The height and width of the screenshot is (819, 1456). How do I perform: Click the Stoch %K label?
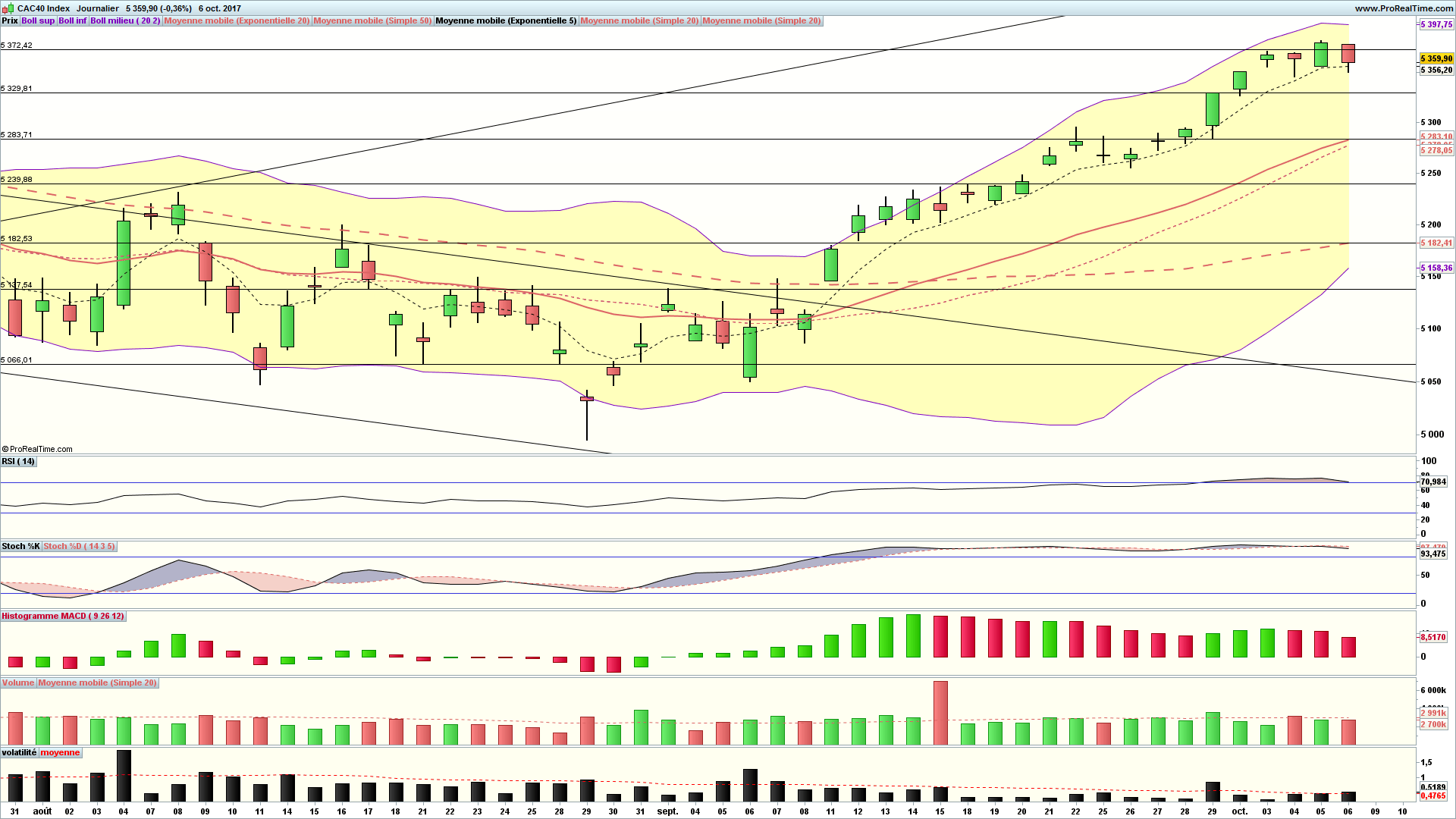click(20, 547)
